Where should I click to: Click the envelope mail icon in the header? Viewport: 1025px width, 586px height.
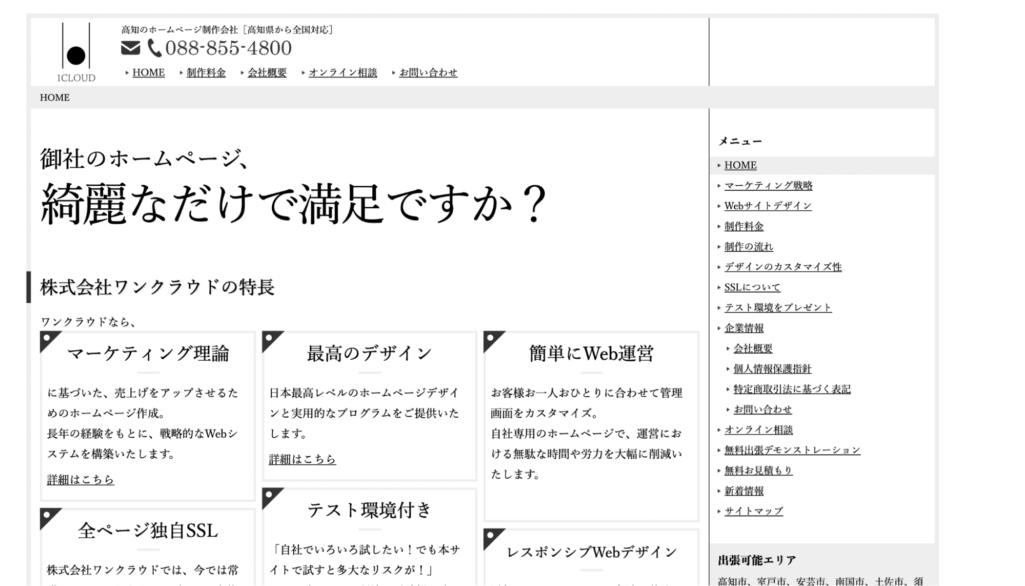pyautogui.click(x=129, y=46)
